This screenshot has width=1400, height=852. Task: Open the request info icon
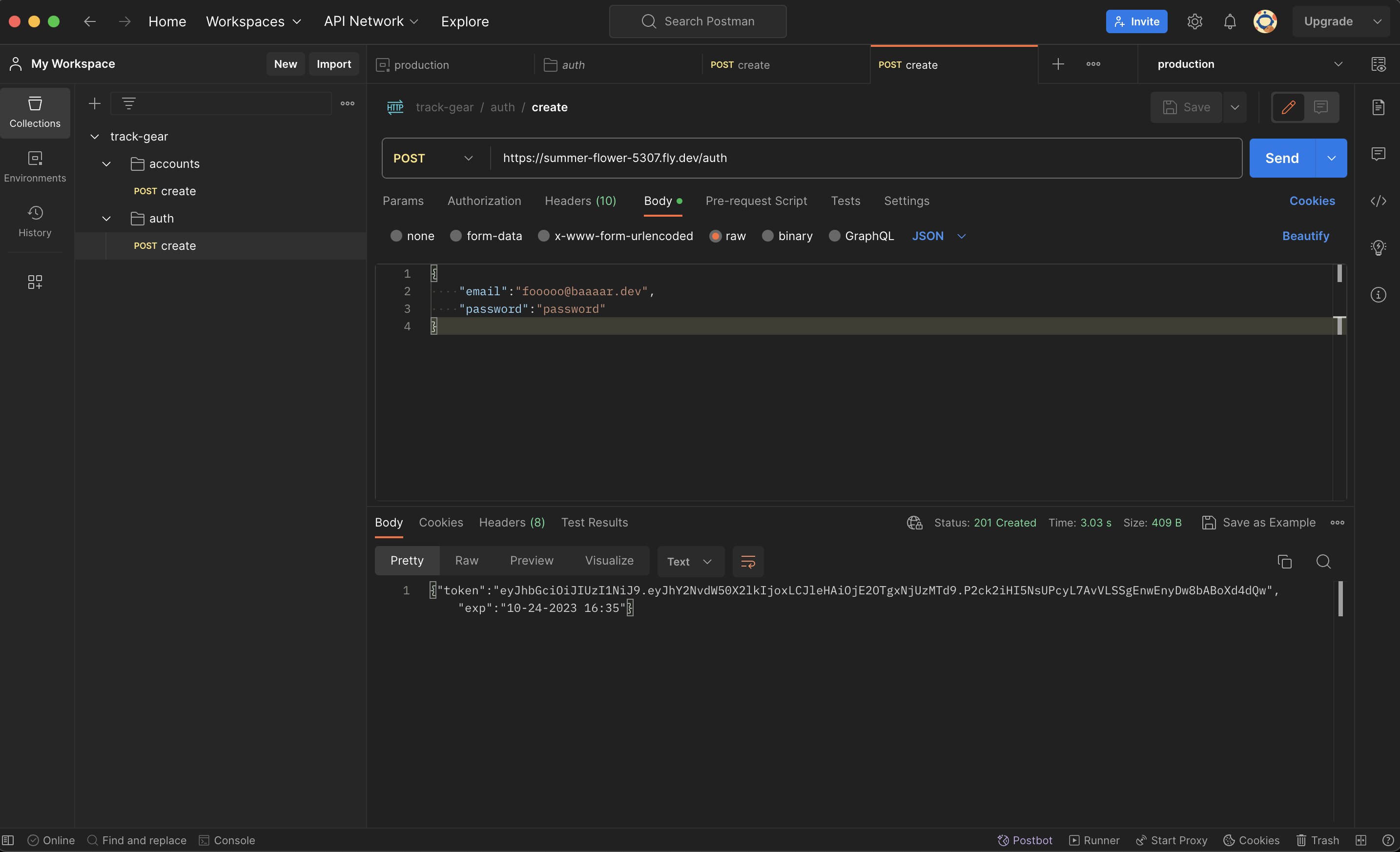1378,295
